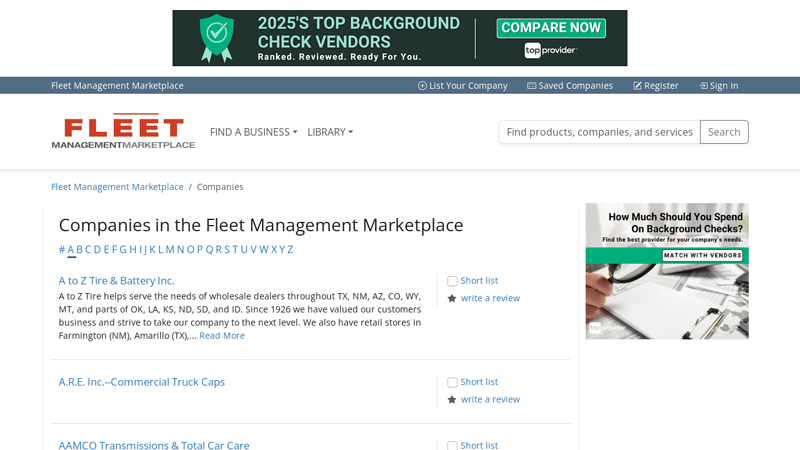Filter companies by letter B

click(80, 249)
